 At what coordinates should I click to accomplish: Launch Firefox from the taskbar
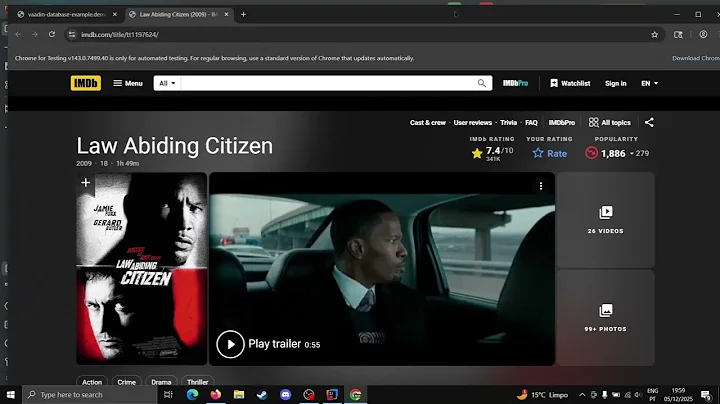(215, 395)
